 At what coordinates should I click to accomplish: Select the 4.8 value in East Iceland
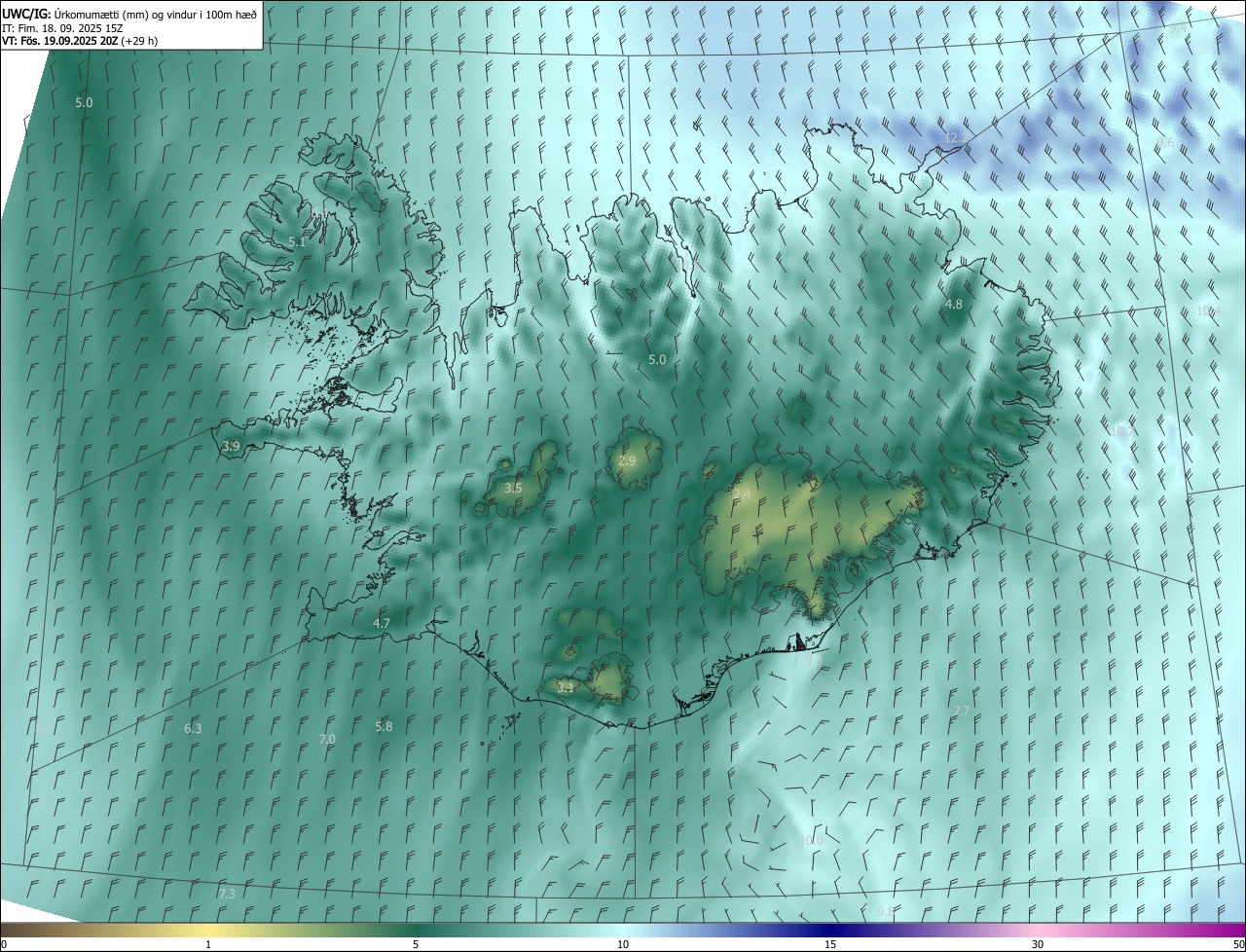(954, 304)
